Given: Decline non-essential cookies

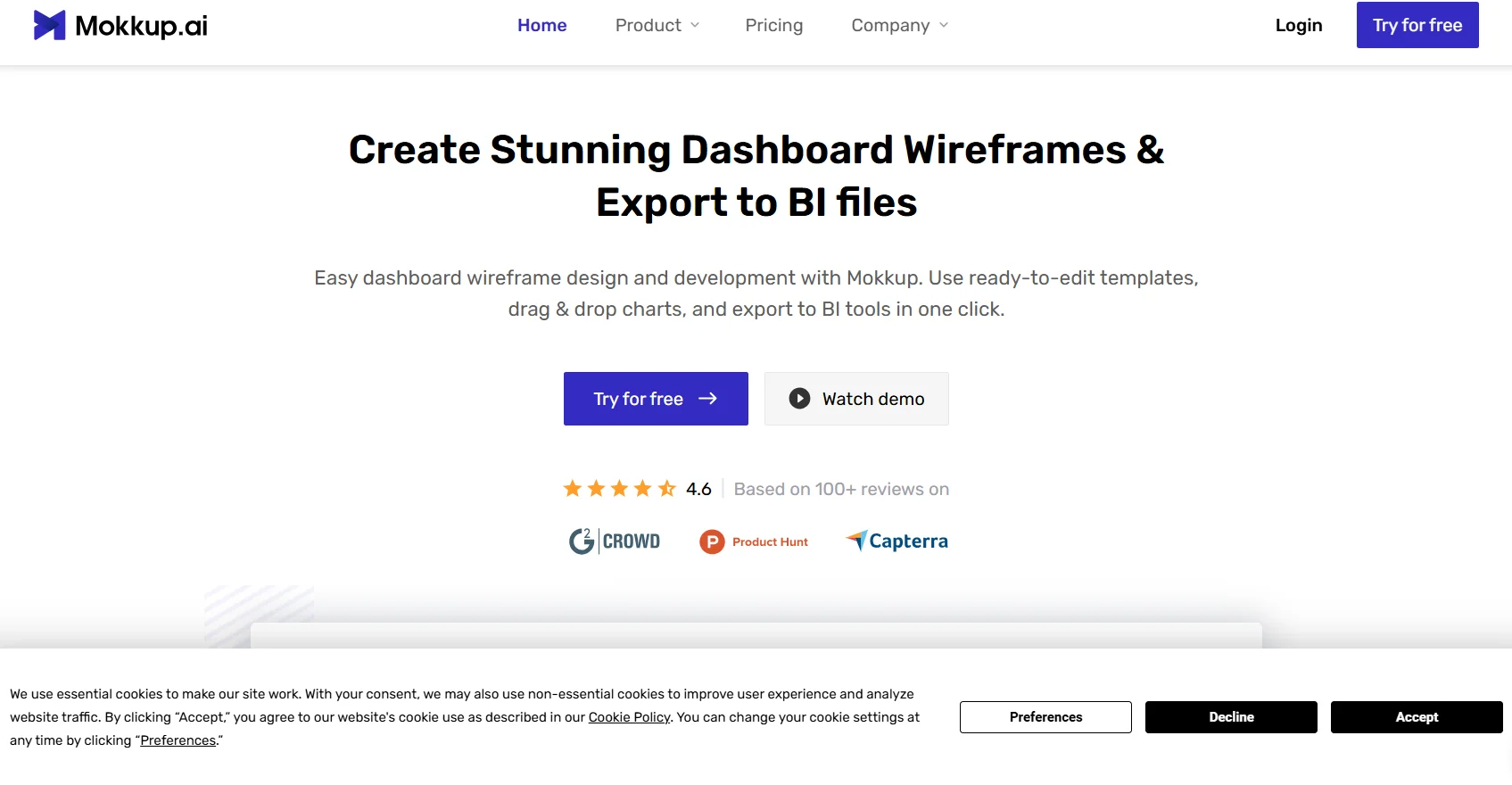Looking at the screenshot, I should [1230, 717].
